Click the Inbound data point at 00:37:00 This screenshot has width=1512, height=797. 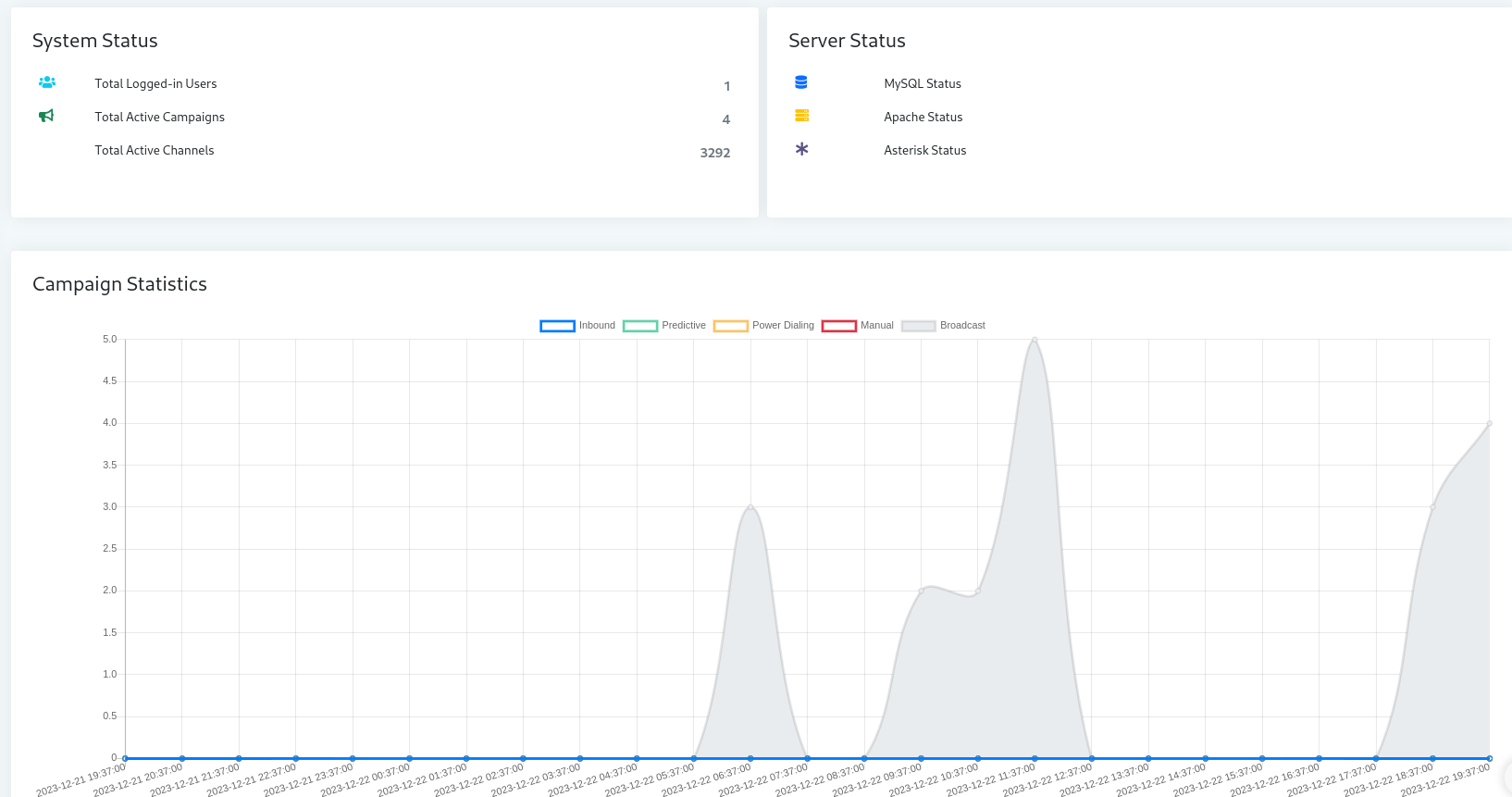[409, 758]
